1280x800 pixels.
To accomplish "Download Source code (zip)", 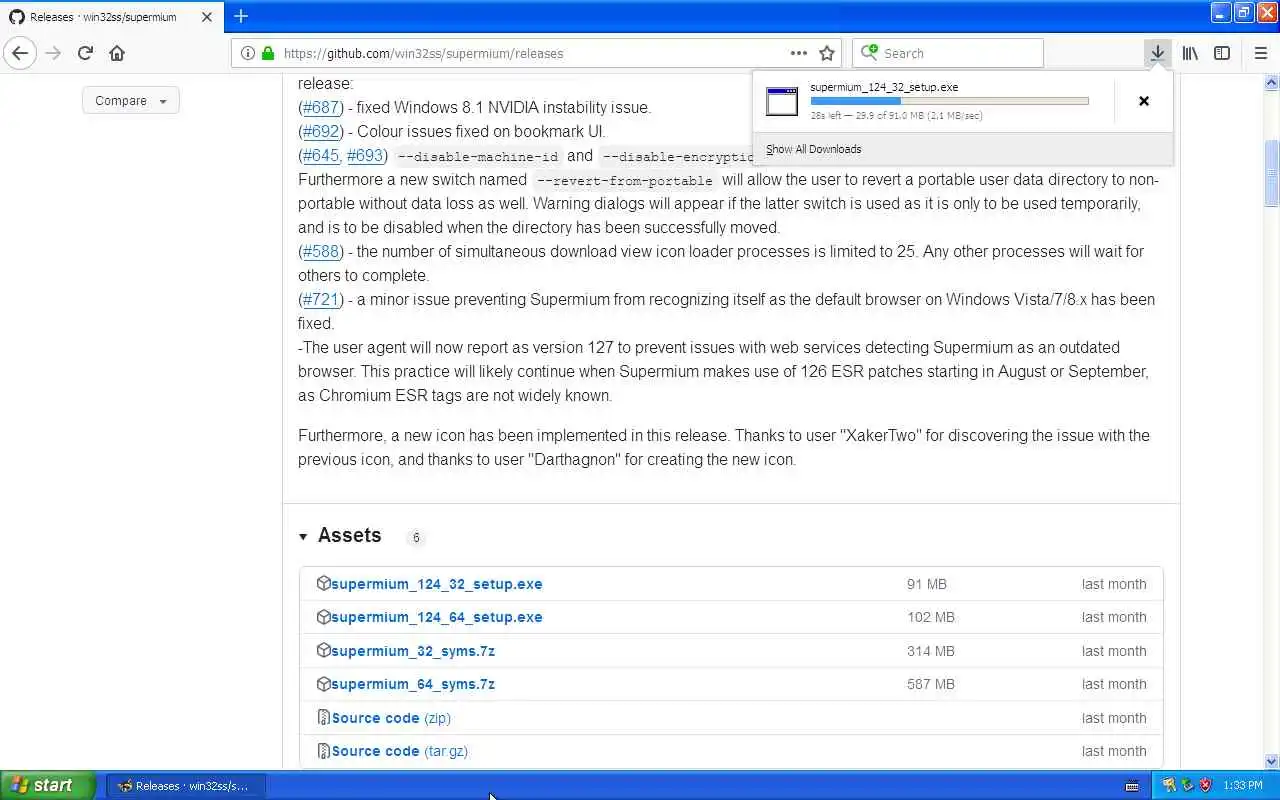I will pyautogui.click(x=391, y=718).
